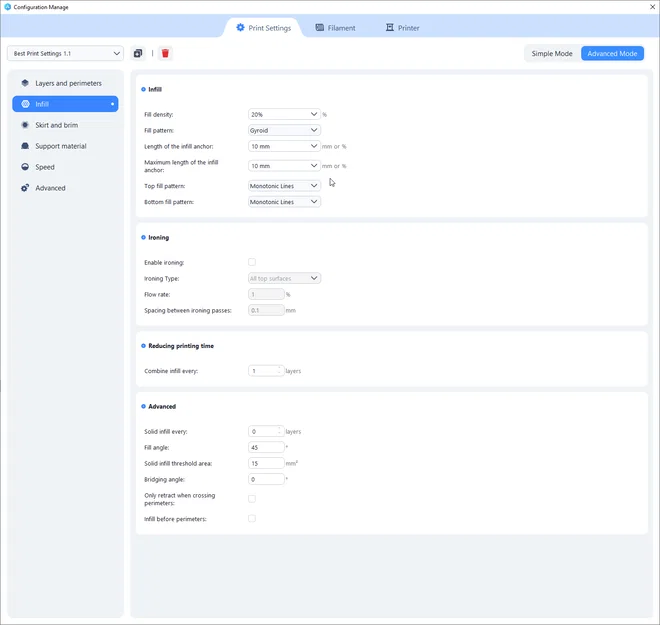The width and height of the screenshot is (660, 625).
Task: Open the Support material section
Action: 65,146
